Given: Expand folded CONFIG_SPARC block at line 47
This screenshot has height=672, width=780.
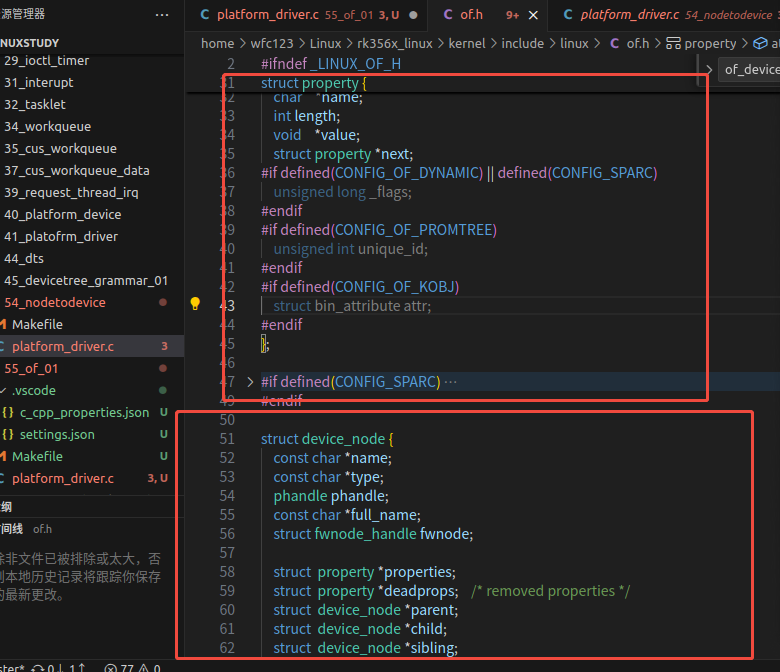Looking at the screenshot, I should [x=250, y=382].
